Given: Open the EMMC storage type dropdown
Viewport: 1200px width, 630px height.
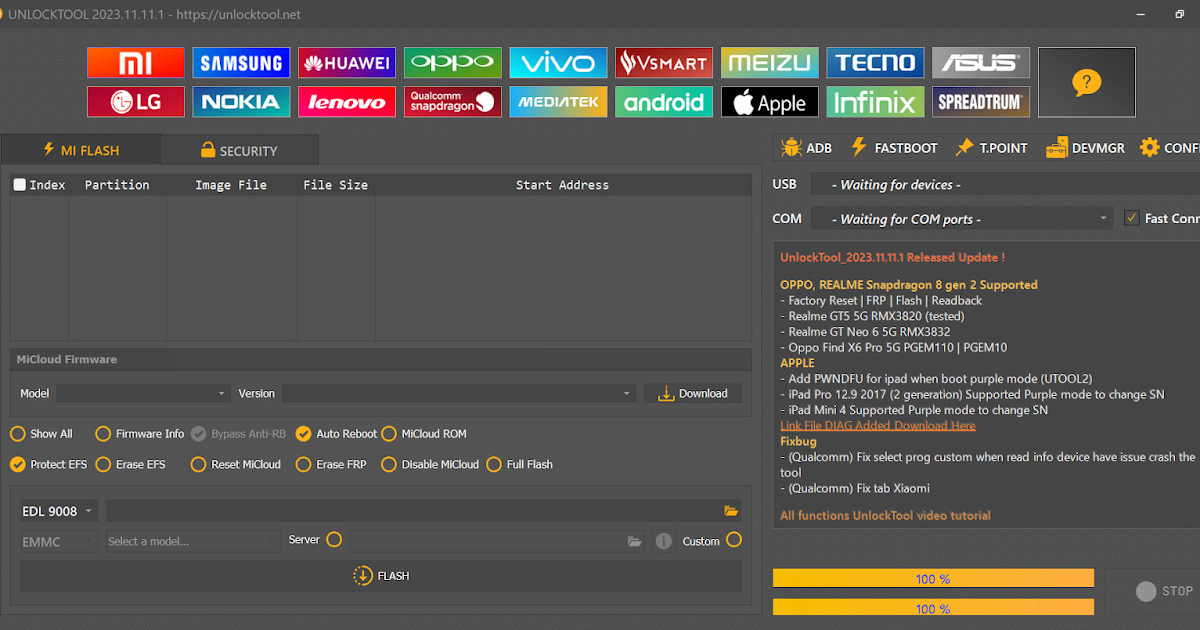Looking at the screenshot, I should pyautogui.click(x=58, y=541).
